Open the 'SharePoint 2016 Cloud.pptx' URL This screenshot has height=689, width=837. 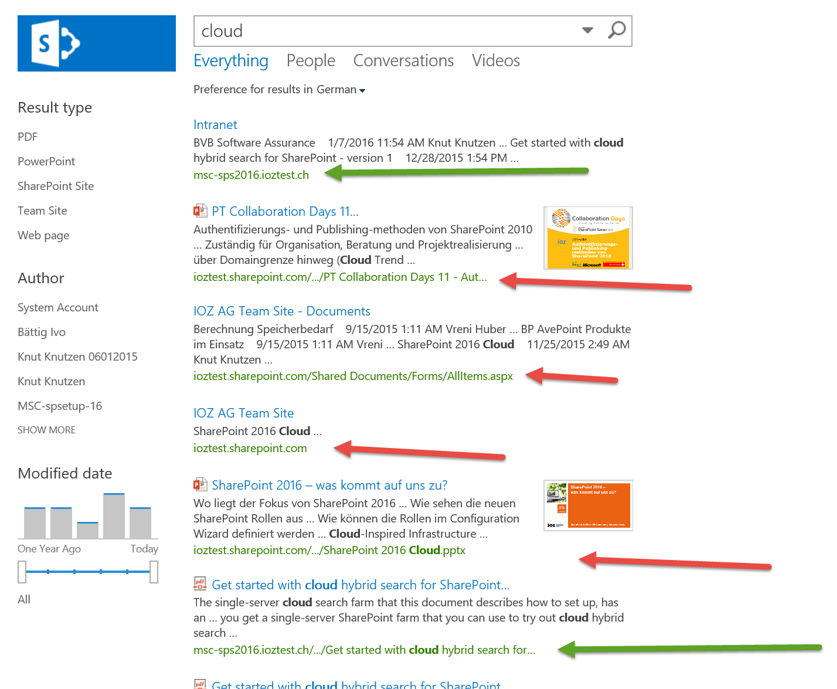click(x=329, y=550)
